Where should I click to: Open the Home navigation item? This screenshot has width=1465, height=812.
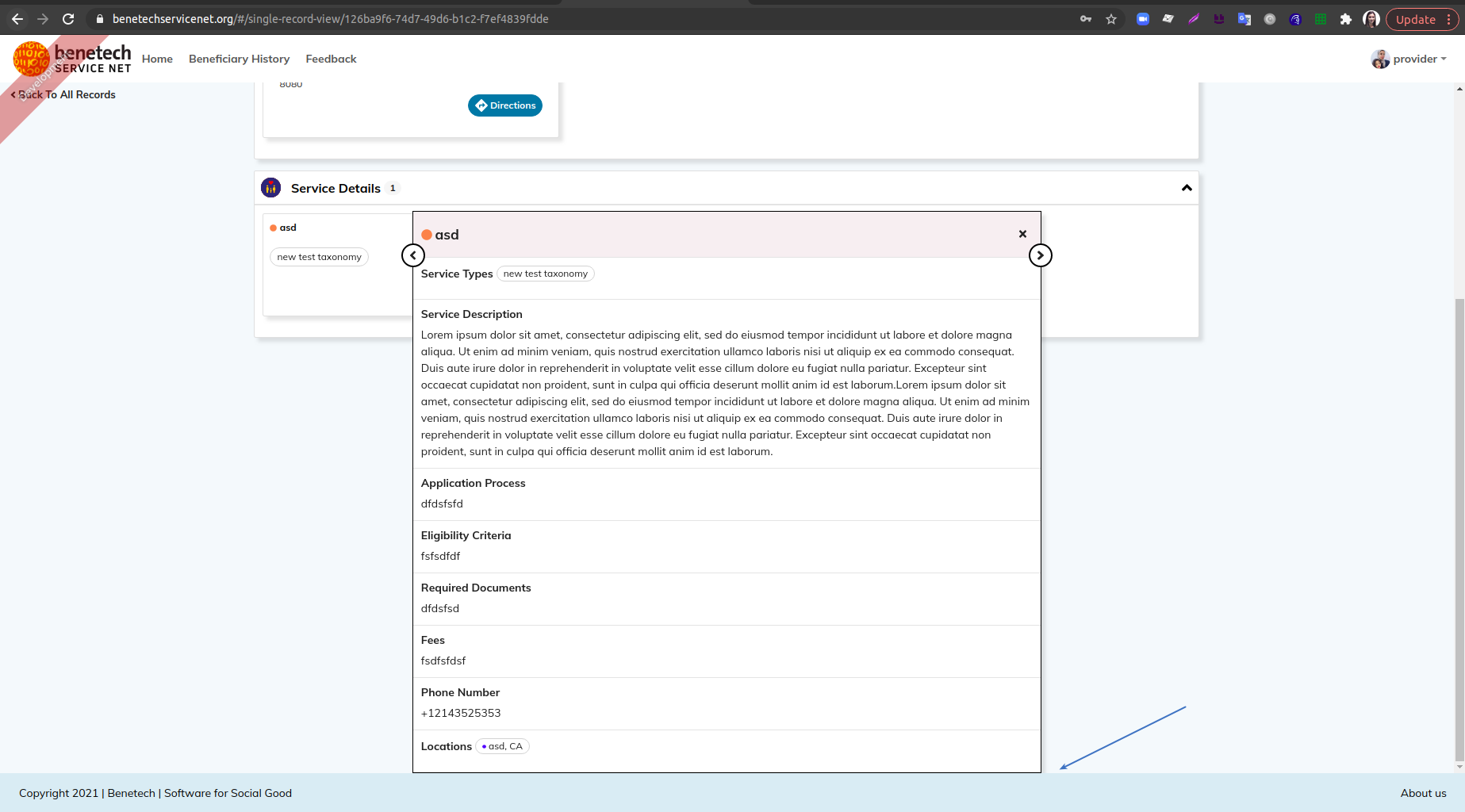coord(157,59)
